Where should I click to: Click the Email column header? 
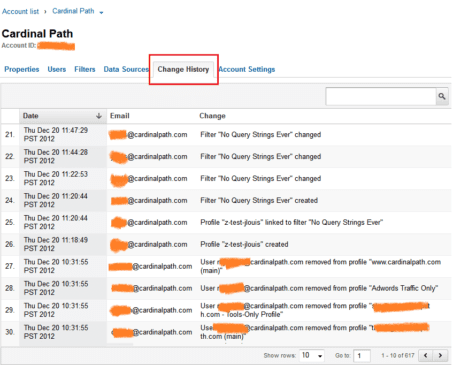click(x=120, y=116)
